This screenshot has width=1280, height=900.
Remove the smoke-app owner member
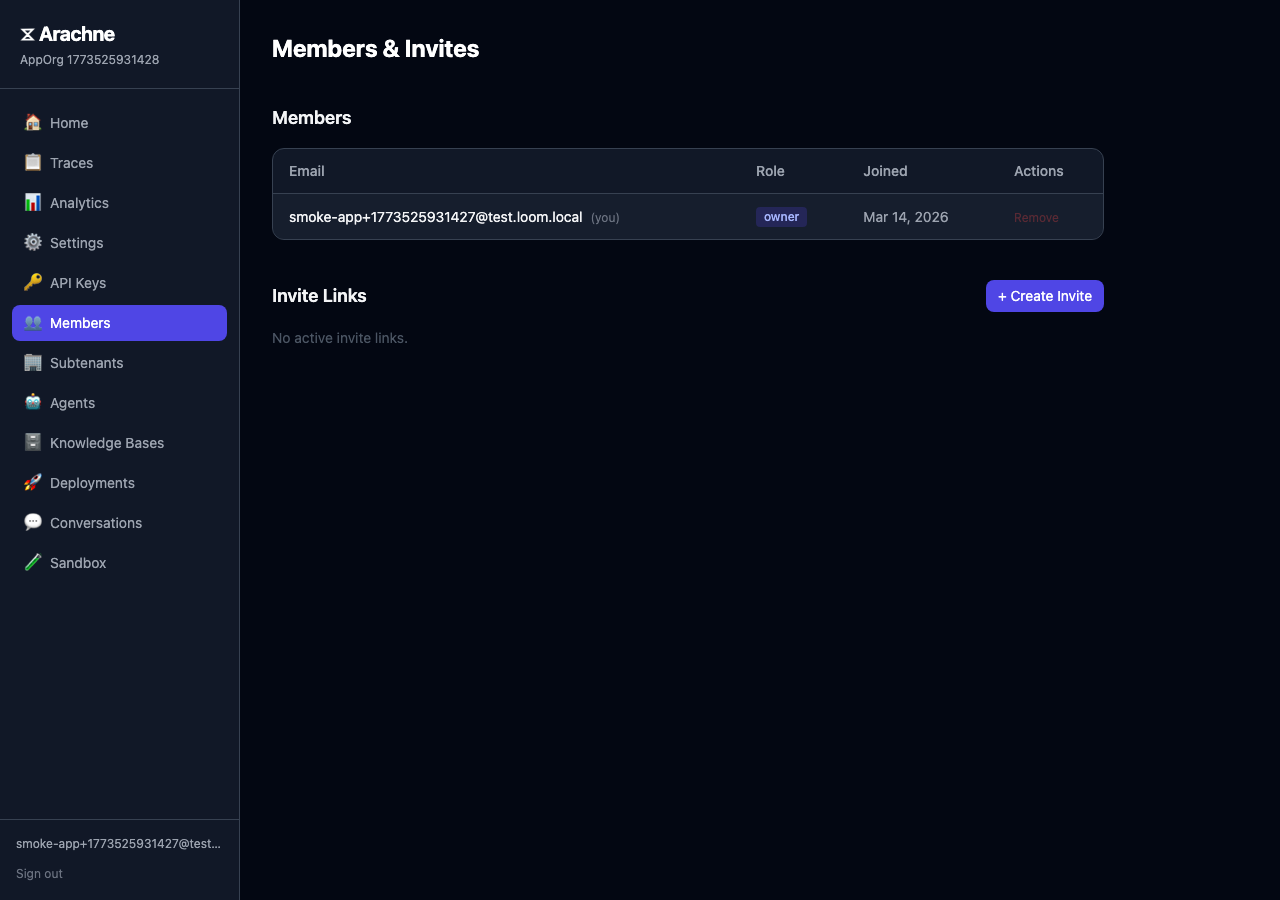(x=1035, y=218)
